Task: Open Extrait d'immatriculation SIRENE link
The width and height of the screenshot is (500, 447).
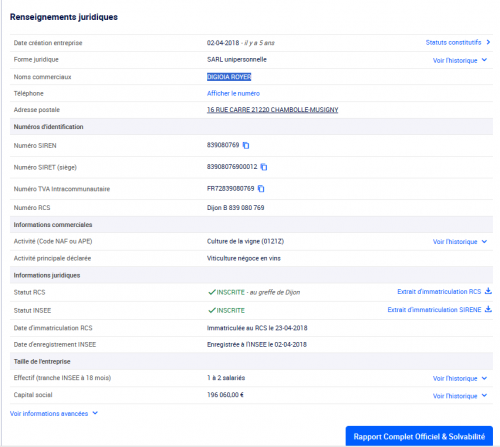Action: (434, 310)
